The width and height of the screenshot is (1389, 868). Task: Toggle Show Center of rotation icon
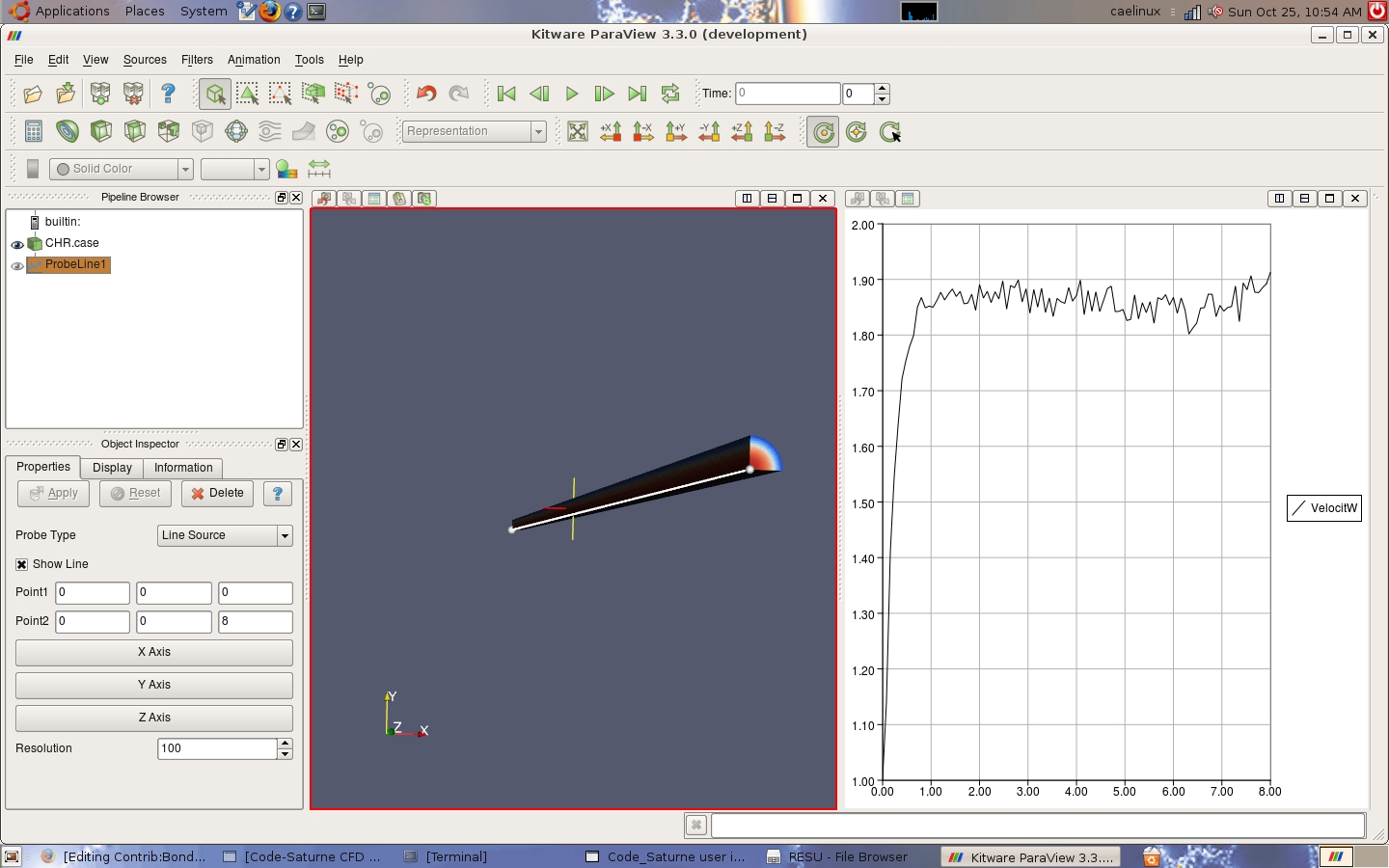point(824,132)
